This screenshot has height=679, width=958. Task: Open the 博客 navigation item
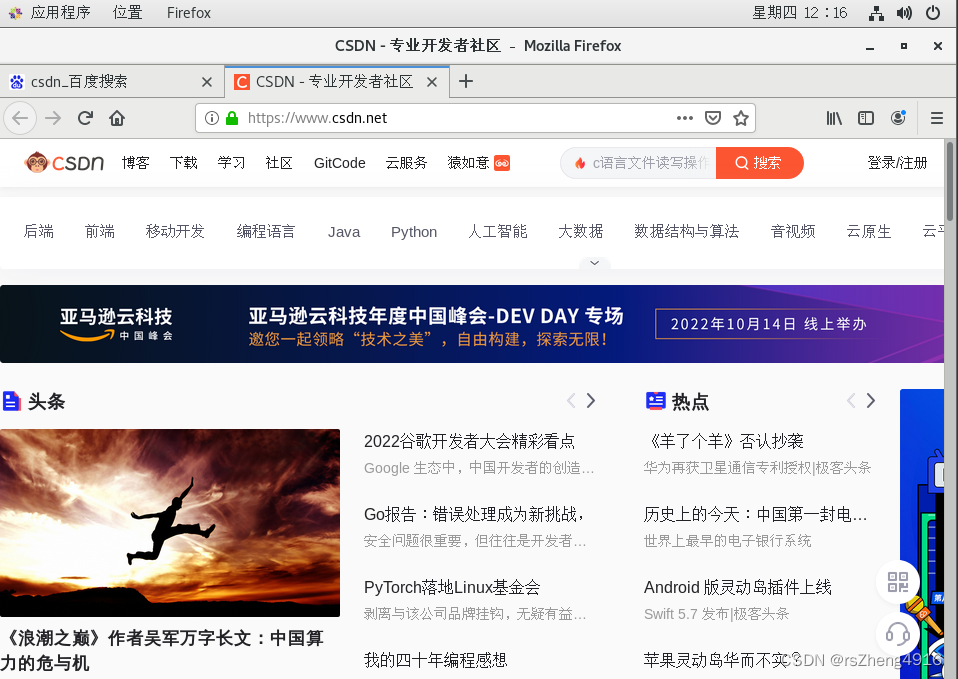click(x=136, y=163)
